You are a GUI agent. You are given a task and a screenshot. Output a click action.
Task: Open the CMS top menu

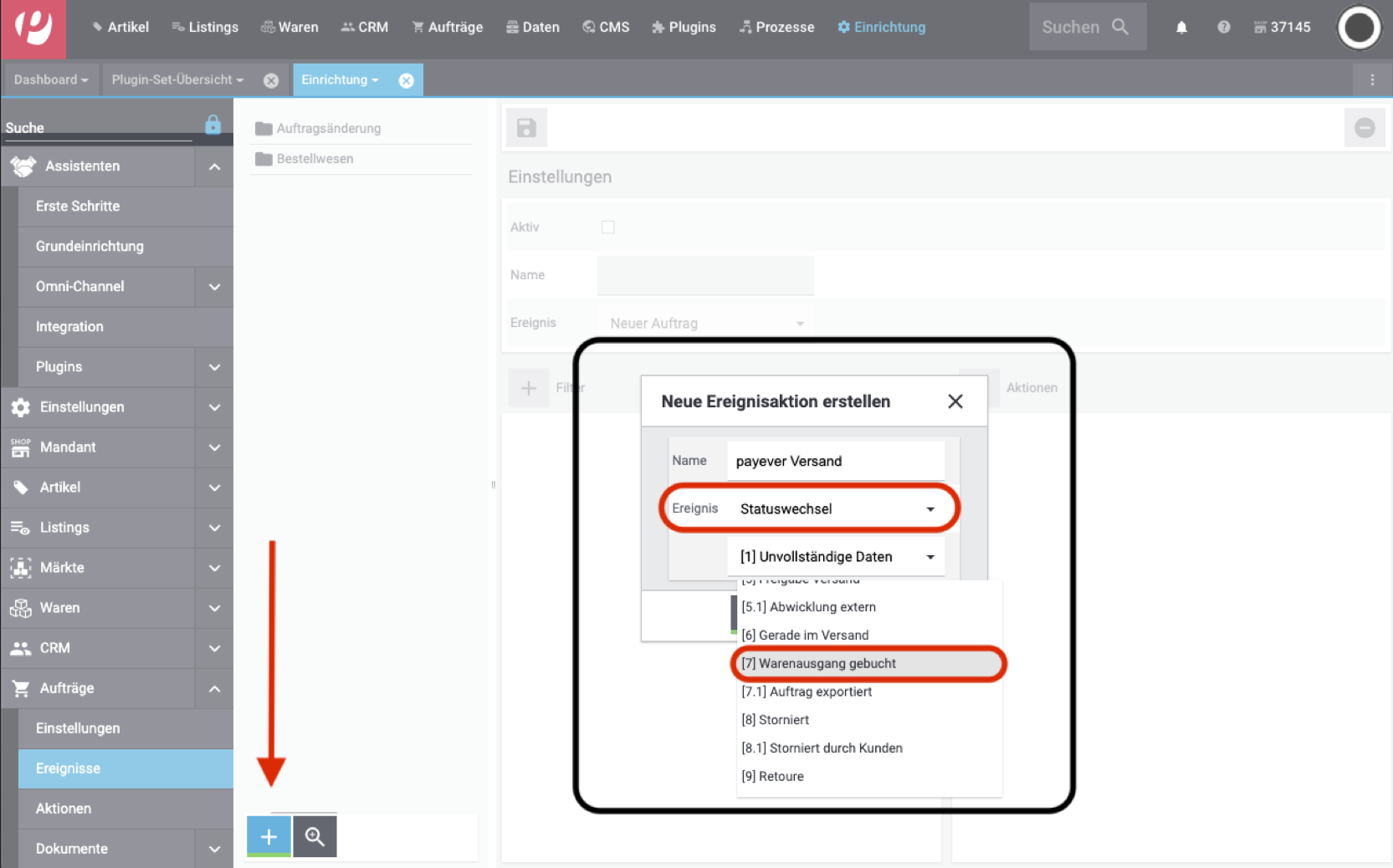pyautogui.click(x=606, y=27)
